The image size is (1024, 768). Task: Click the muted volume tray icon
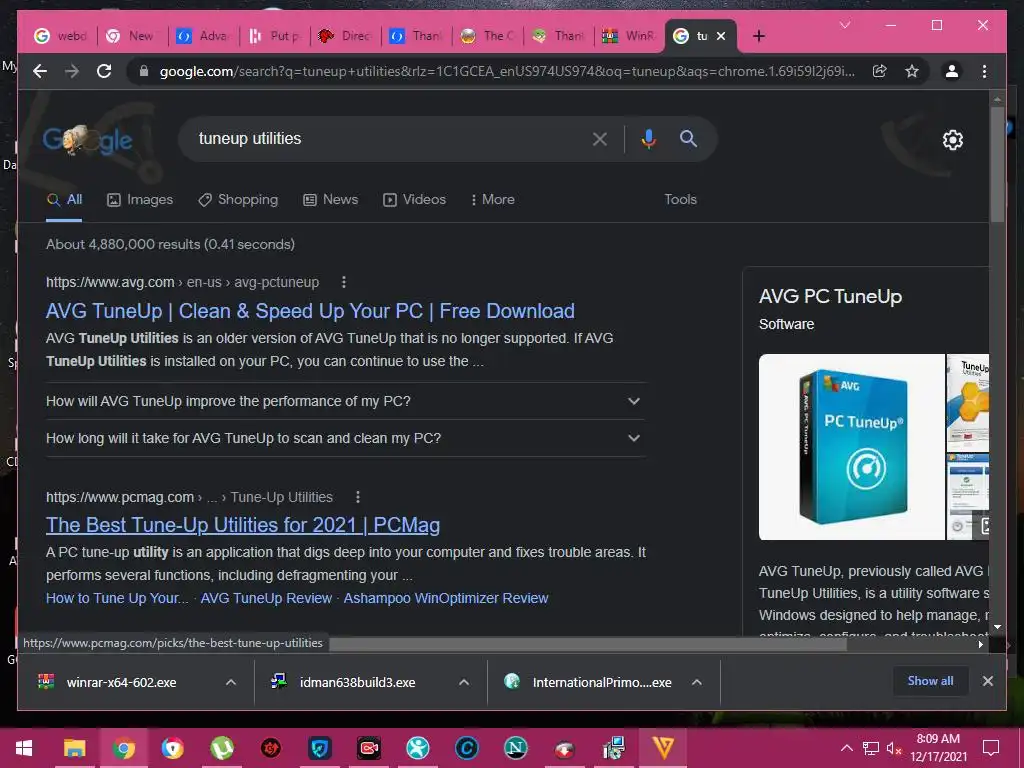point(893,748)
